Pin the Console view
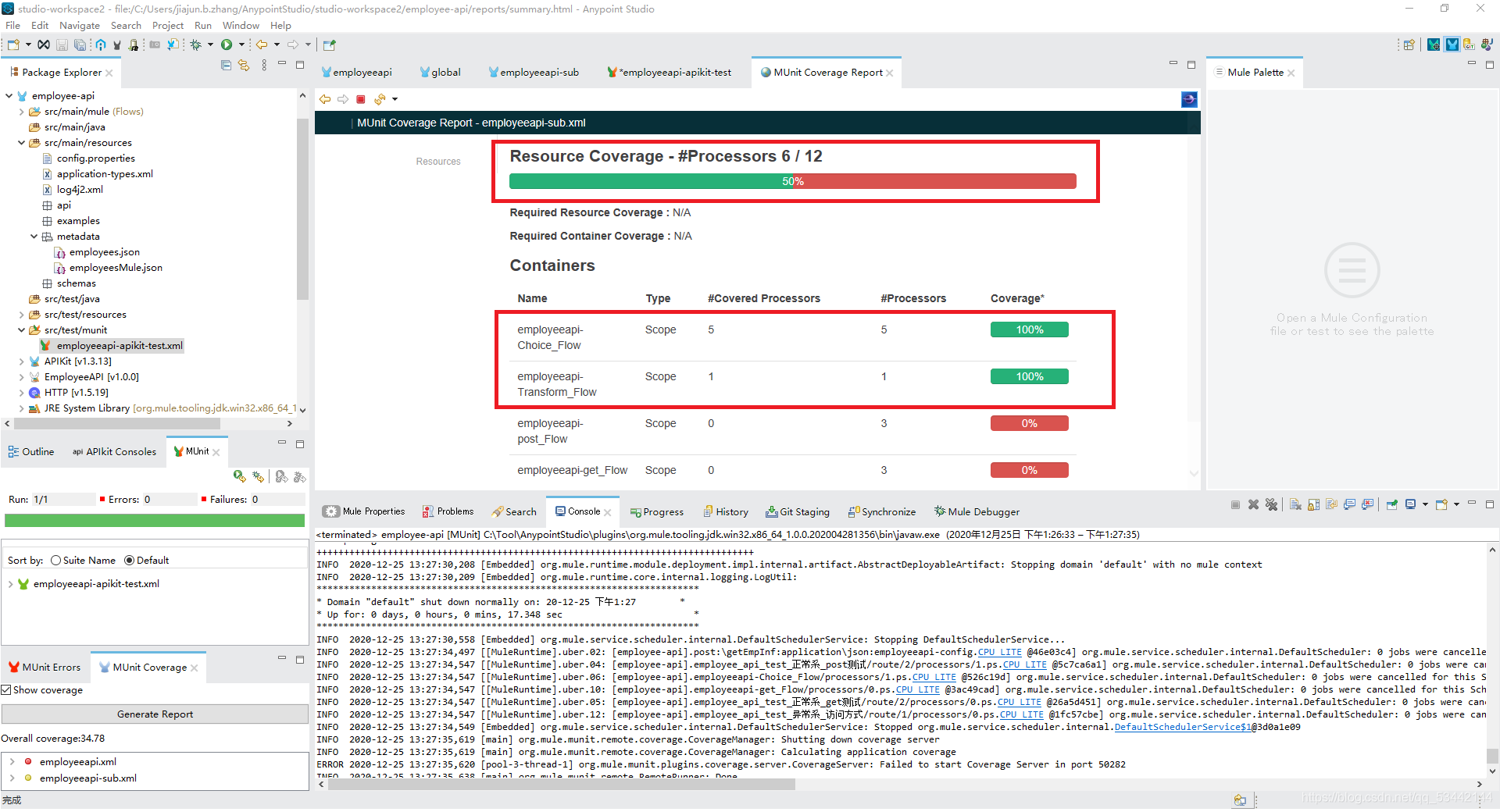Image resolution: width=1500 pixels, height=812 pixels. coord(1392,504)
